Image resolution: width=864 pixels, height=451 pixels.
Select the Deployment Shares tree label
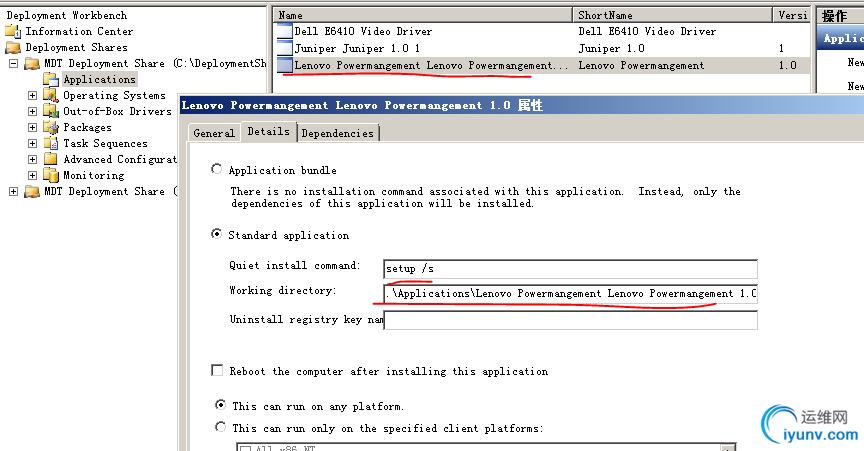[77, 47]
